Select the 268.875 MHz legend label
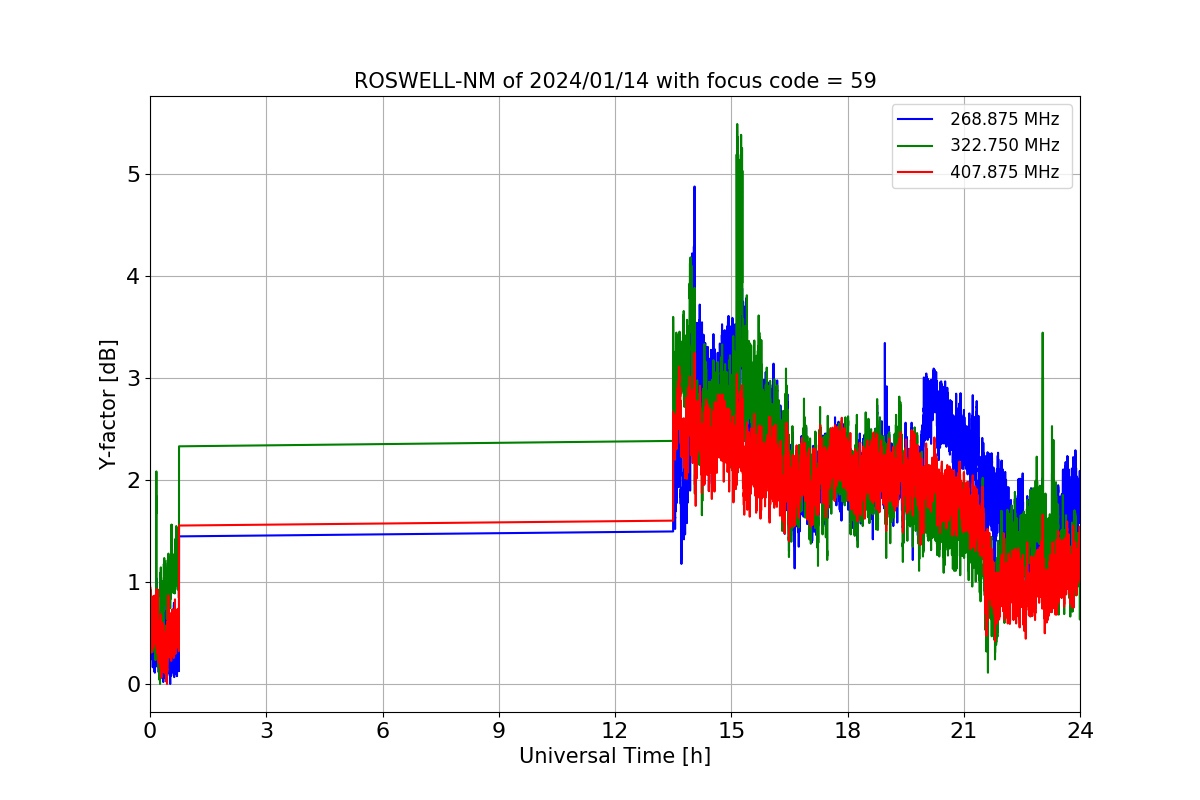The height and width of the screenshot is (800, 1200). pos(1004,119)
